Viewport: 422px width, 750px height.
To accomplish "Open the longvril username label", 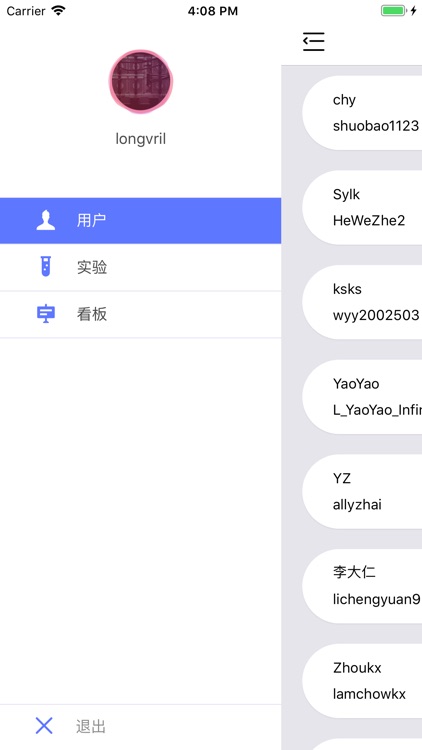I will tap(141, 139).
